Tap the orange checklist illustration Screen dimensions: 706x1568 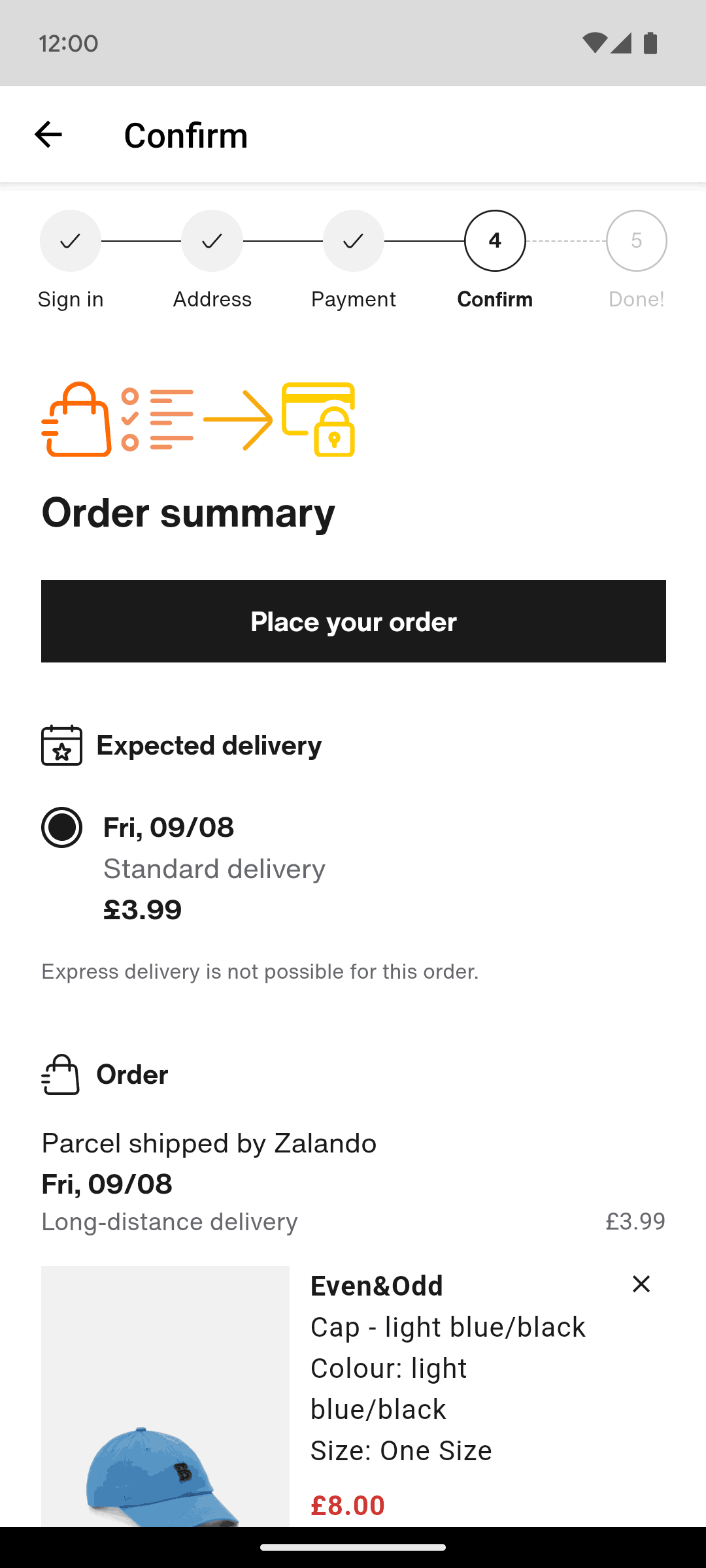coord(158,419)
